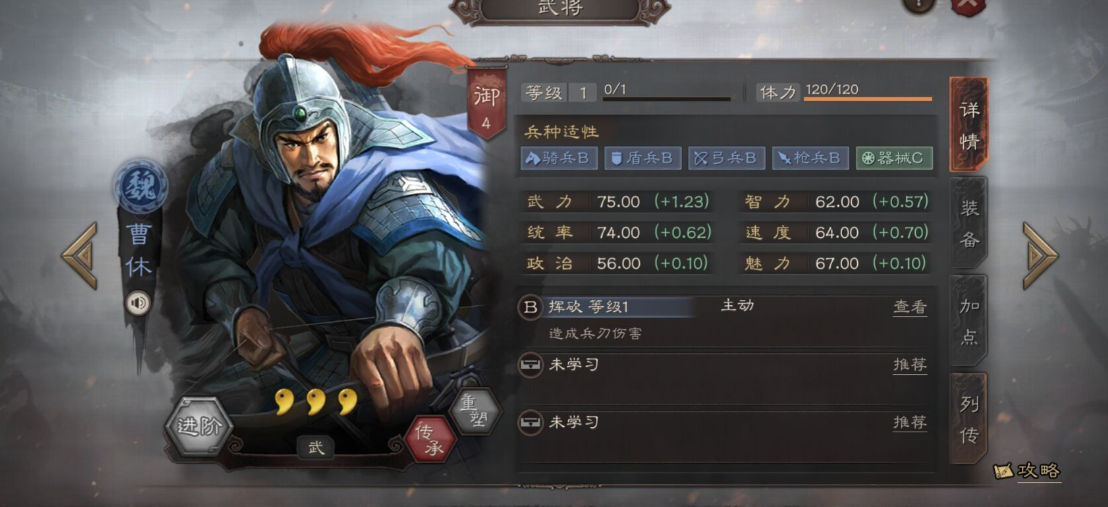Tap the 魏 faction emblem

click(x=140, y=187)
